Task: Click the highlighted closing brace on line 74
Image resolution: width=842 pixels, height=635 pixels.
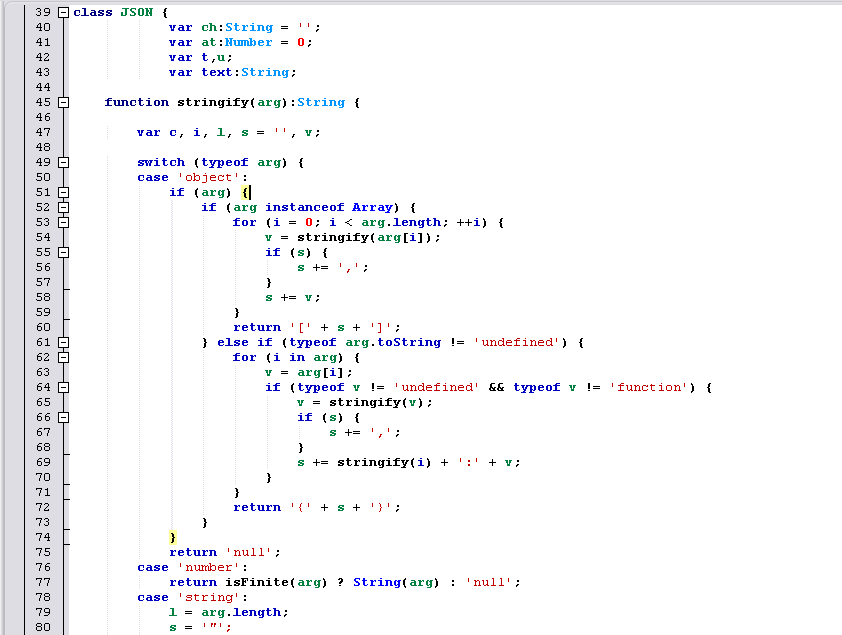Action: 172,537
